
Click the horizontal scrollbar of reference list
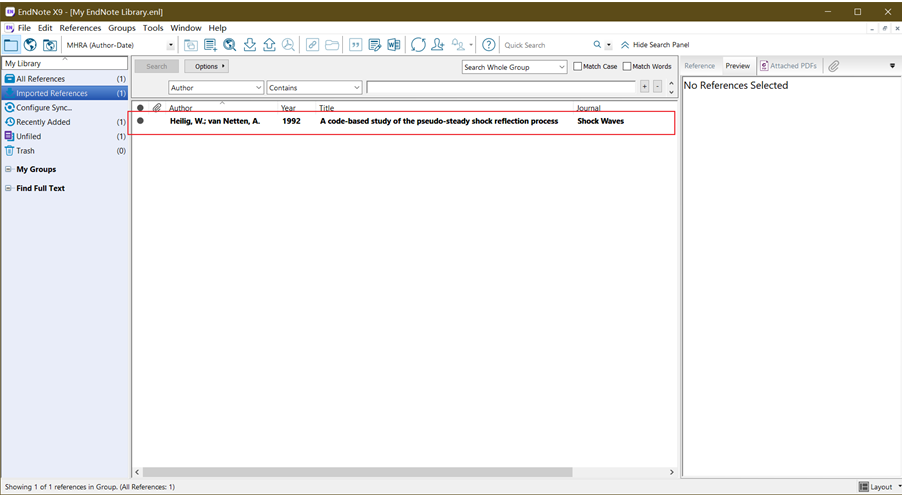[357, 472]
